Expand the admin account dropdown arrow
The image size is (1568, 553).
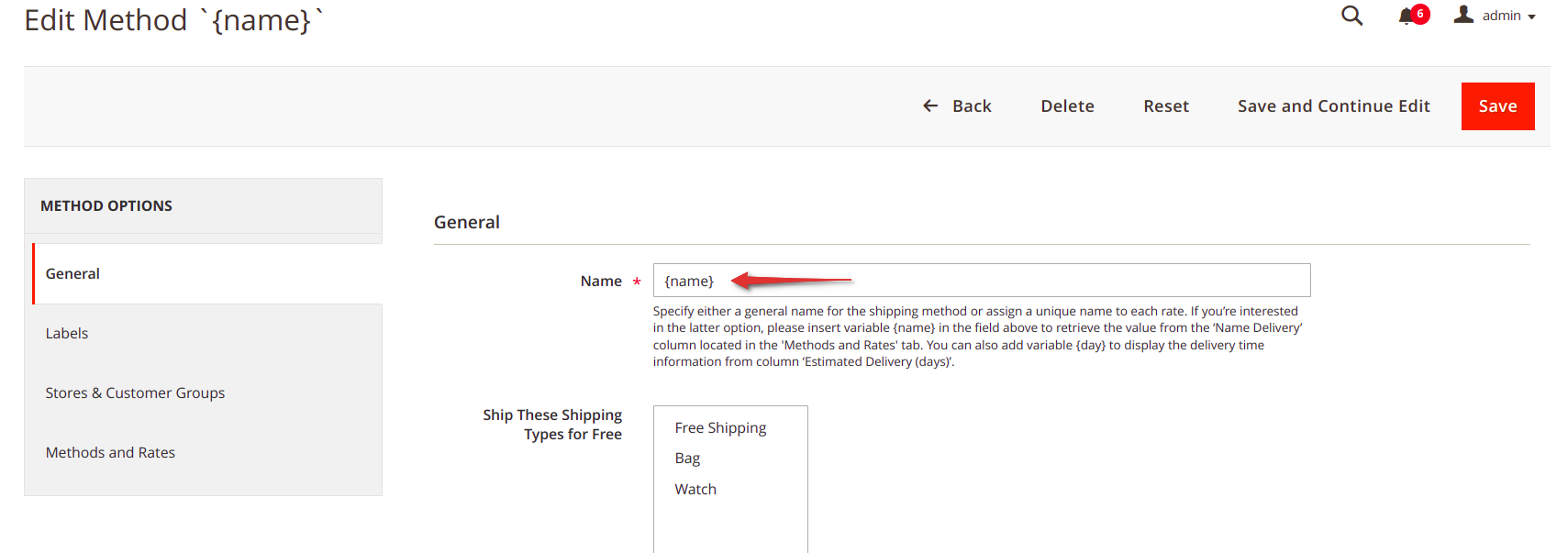point(1531,17)
